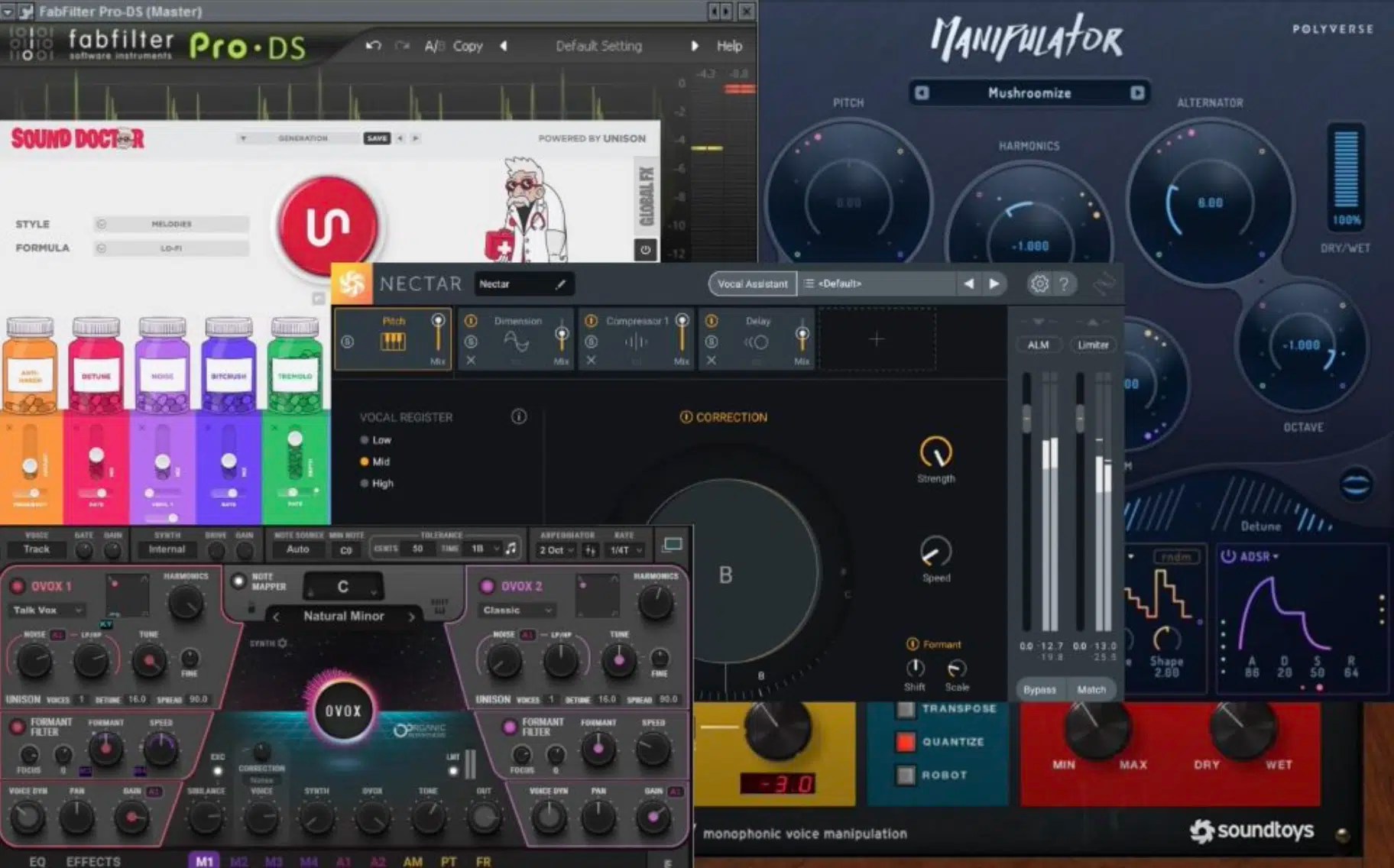Add a new module slot in Nectar
The image size is (1394, 868).
(x=877, y=338)
